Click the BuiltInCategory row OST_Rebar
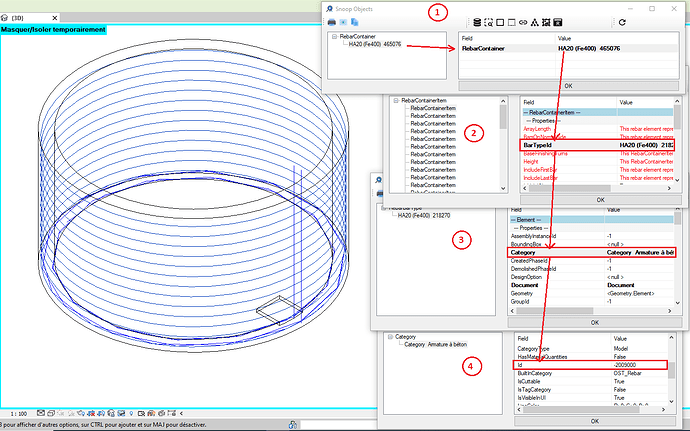 (x=591, y=373)
